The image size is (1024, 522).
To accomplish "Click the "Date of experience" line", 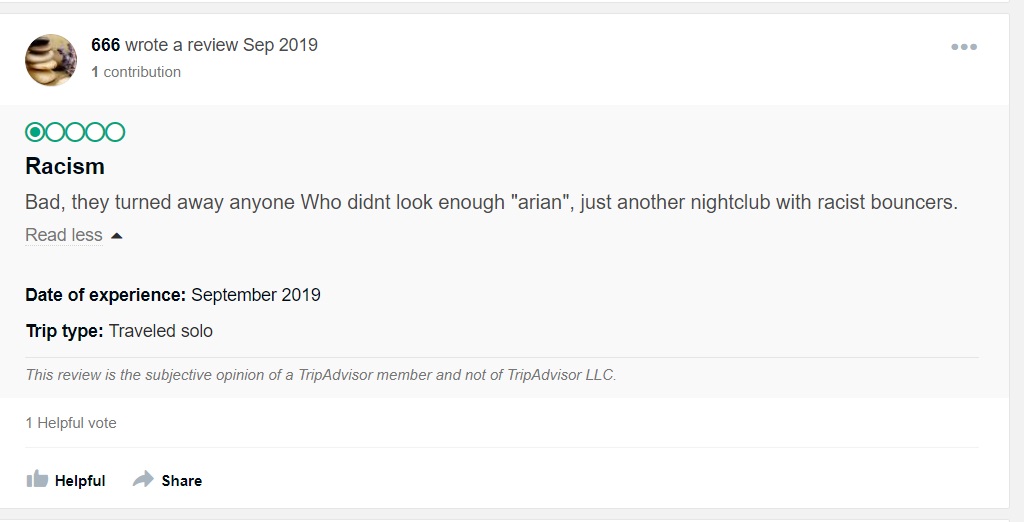I will click(173, 295).
